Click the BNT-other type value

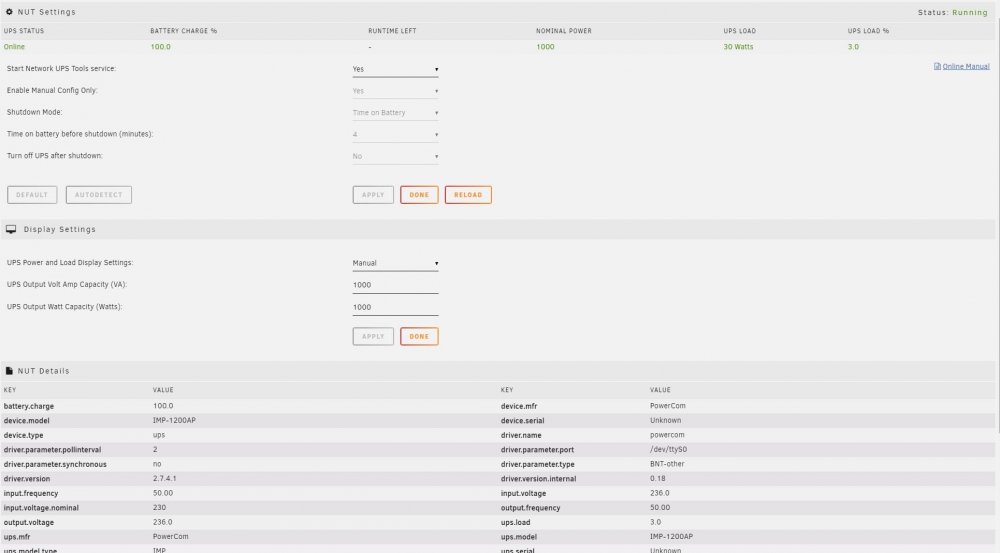point(667,464)
